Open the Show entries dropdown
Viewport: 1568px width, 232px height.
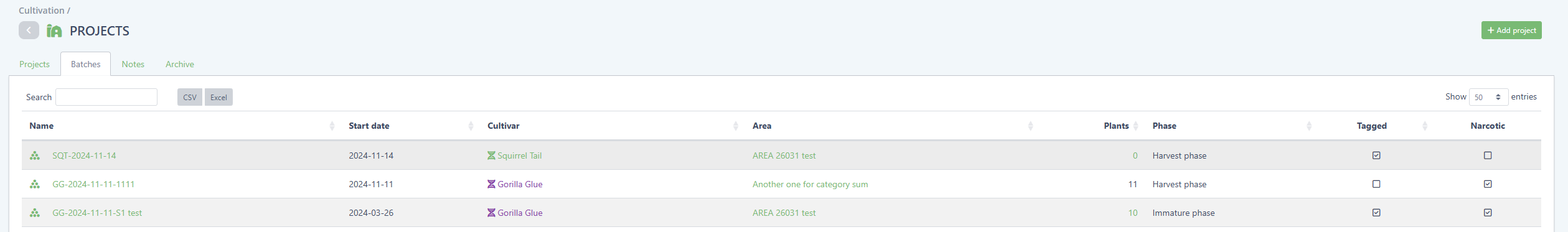1488,97
